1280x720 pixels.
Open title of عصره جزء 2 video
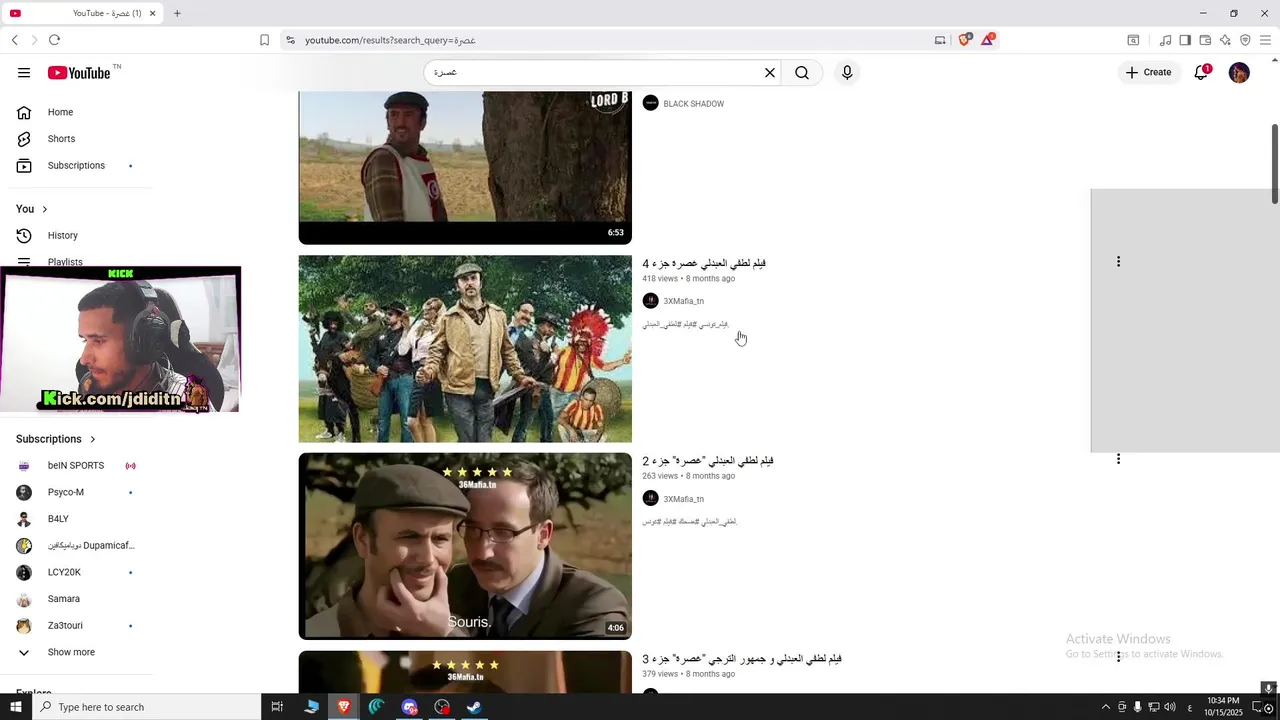pyautogui.click(x=708, y=461)
